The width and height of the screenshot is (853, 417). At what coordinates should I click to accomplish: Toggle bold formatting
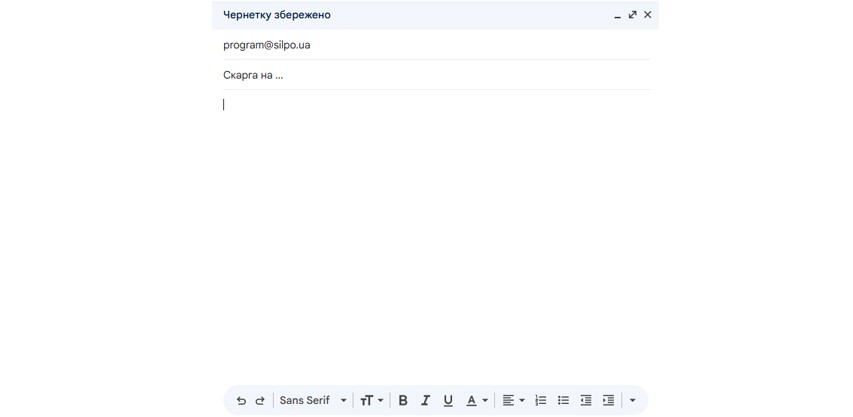[x=403, y=401]
